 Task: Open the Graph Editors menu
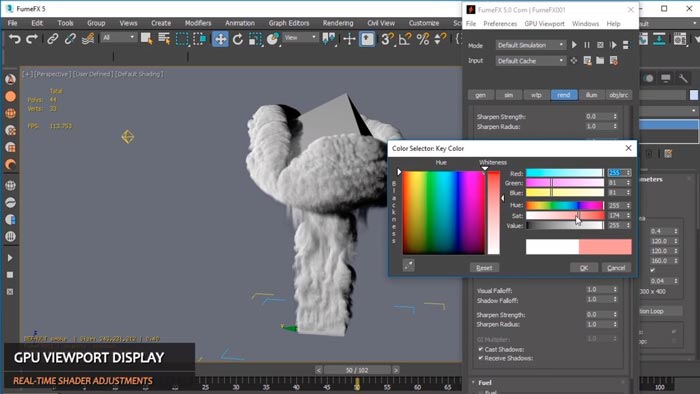tap(289, 23)
